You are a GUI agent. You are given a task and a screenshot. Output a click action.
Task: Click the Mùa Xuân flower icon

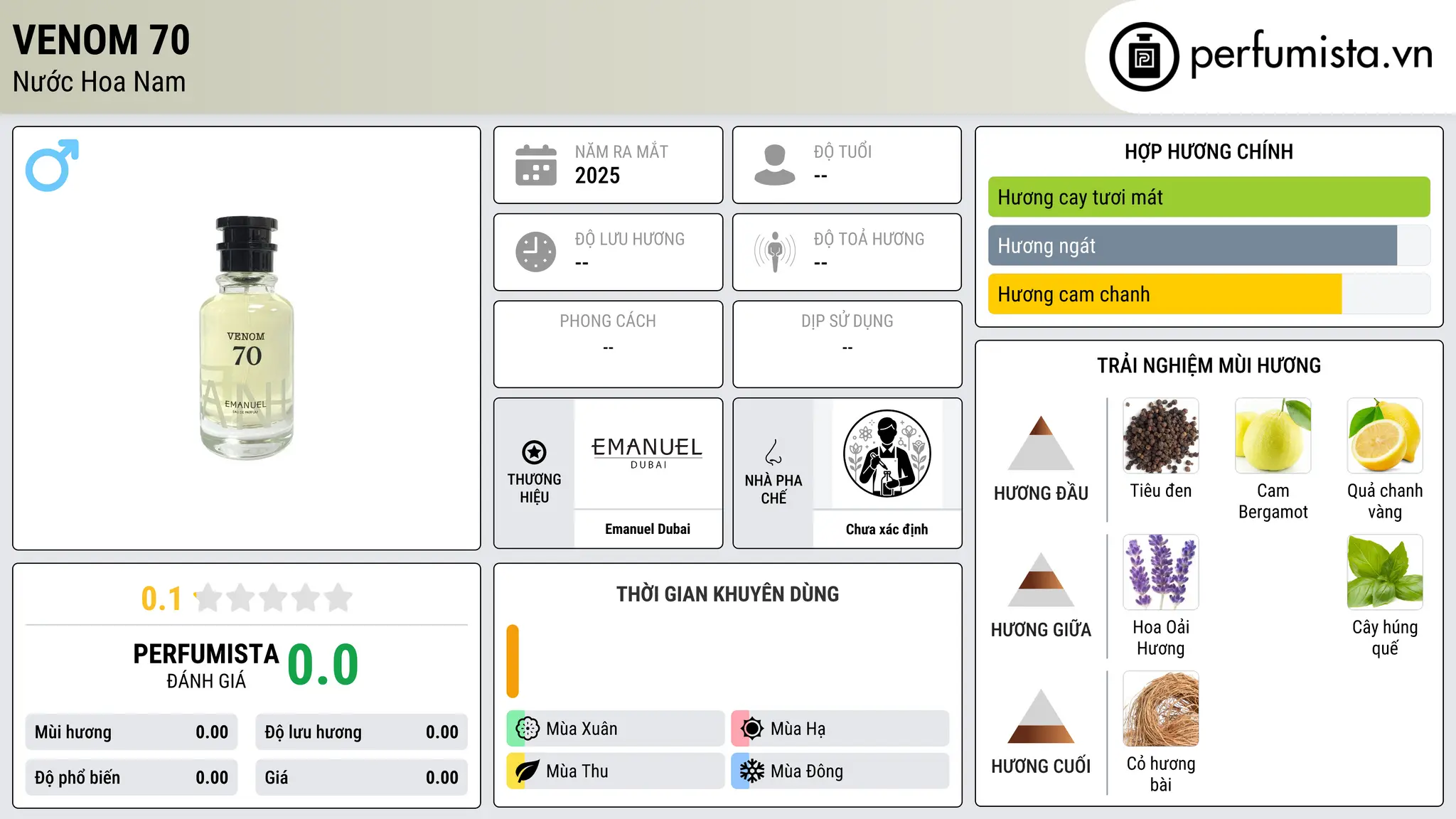pos(527,729)
